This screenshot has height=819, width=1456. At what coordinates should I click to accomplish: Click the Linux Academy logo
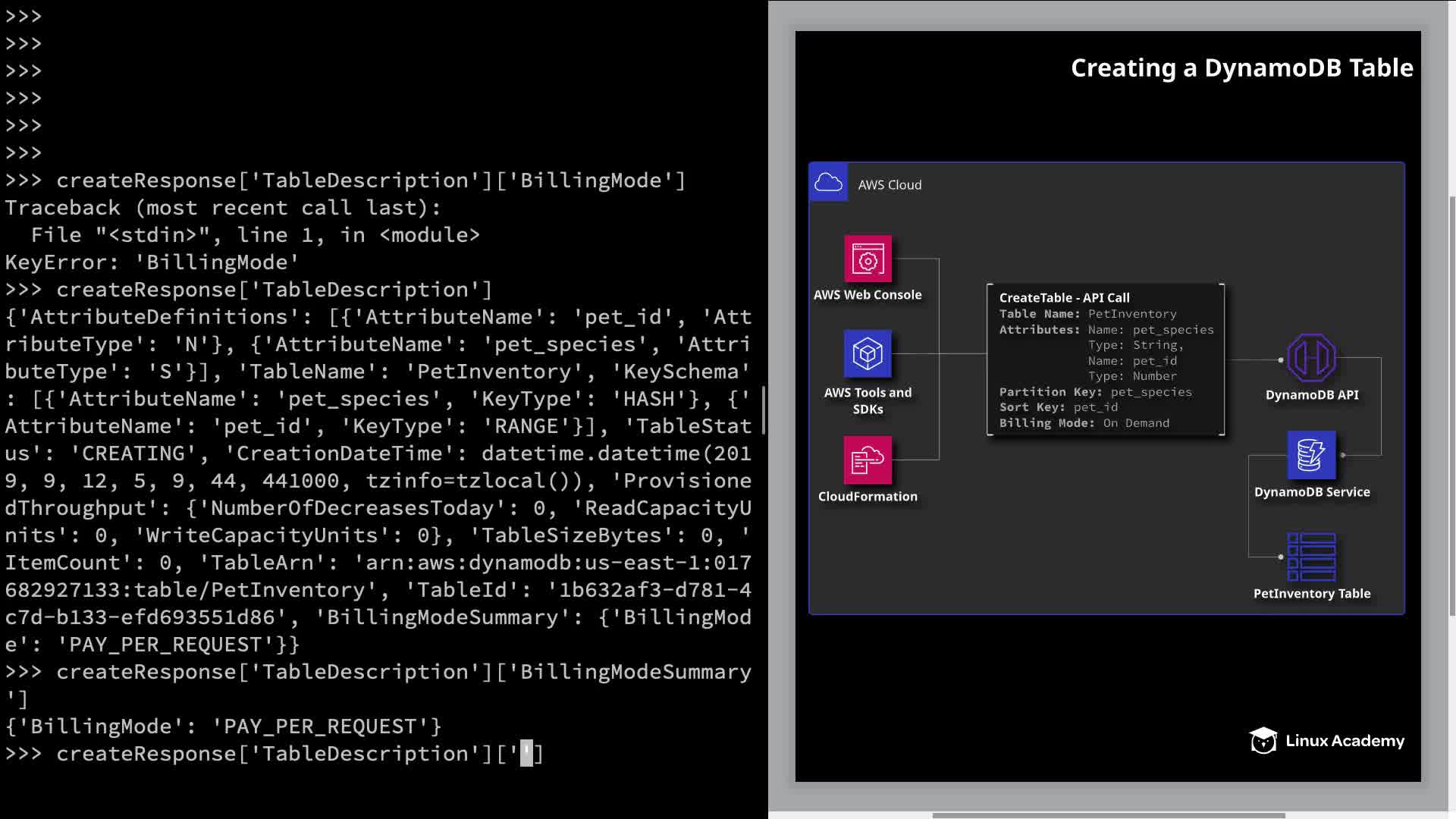[1326, 741]
